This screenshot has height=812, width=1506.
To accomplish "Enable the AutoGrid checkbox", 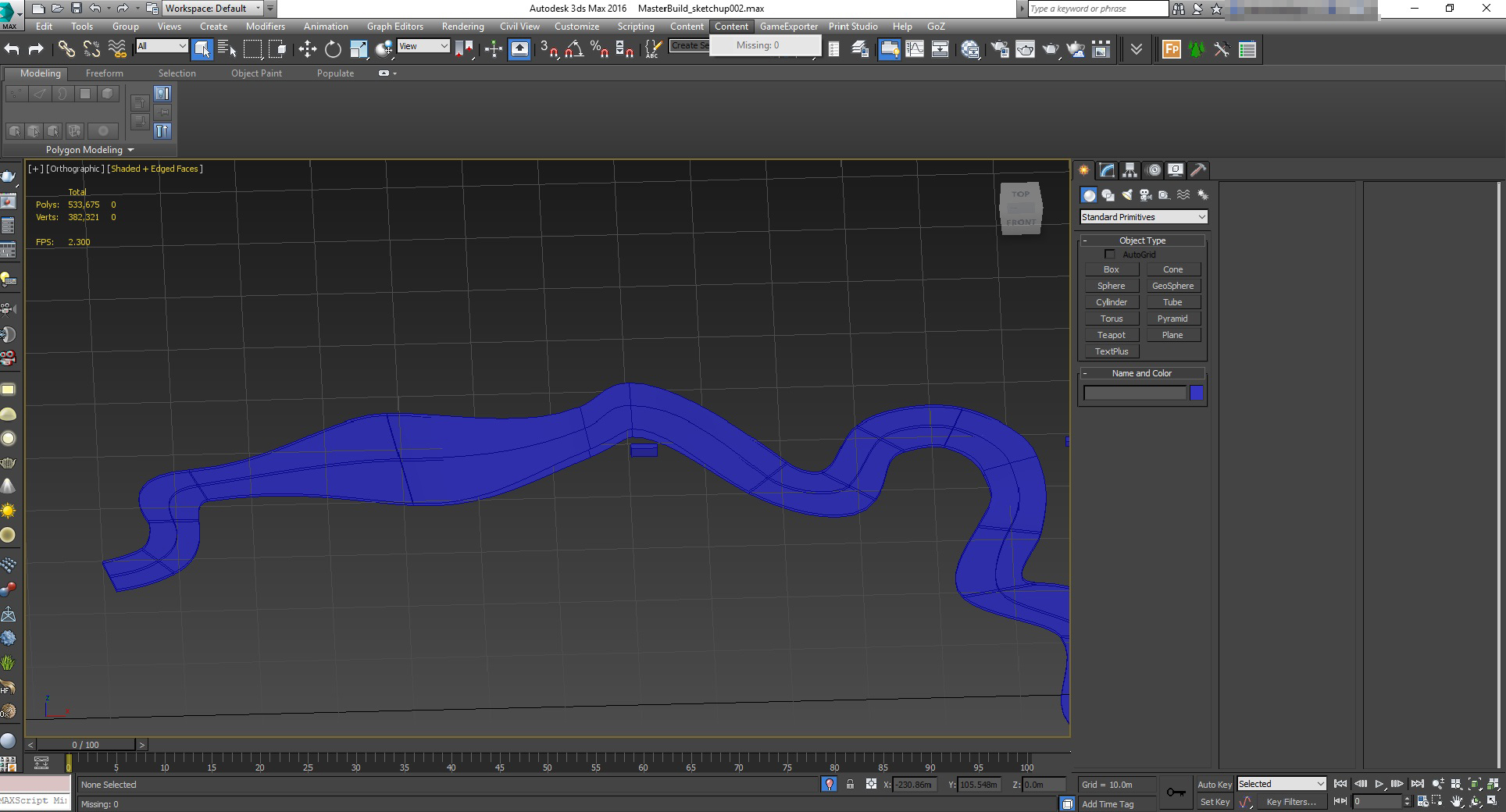I will [x=1110, y=255].
